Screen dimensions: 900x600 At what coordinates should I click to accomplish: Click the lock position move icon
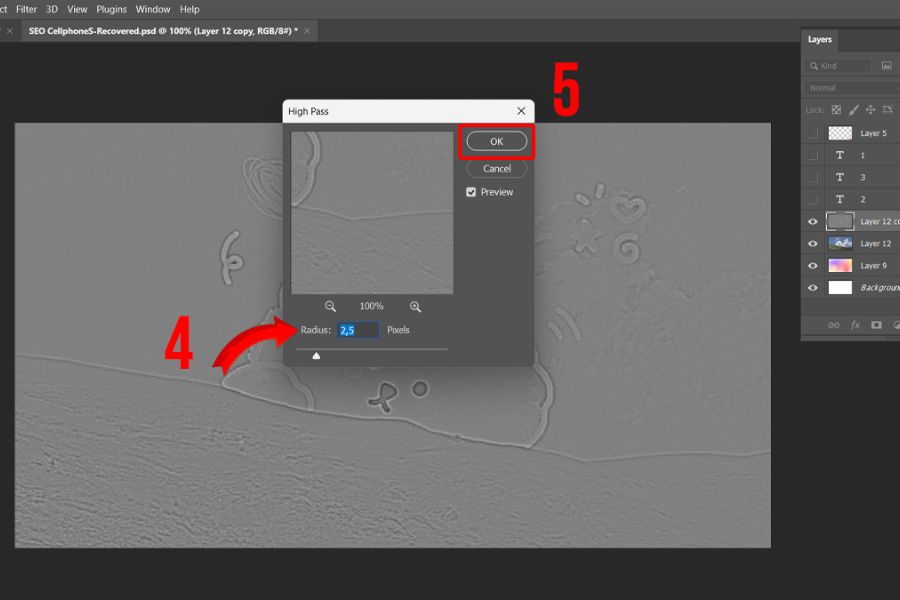pos(870,110)
